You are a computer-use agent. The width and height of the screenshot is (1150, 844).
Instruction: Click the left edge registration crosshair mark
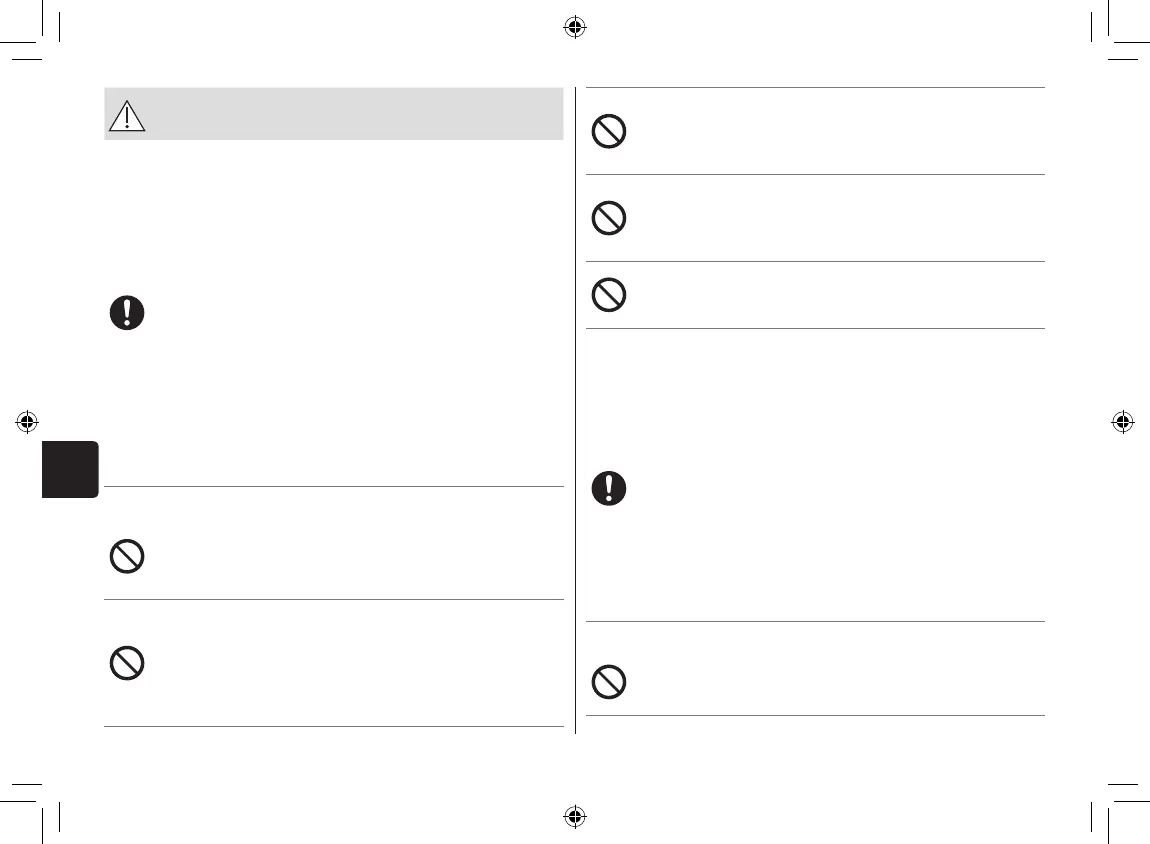(x=28, y=422)
